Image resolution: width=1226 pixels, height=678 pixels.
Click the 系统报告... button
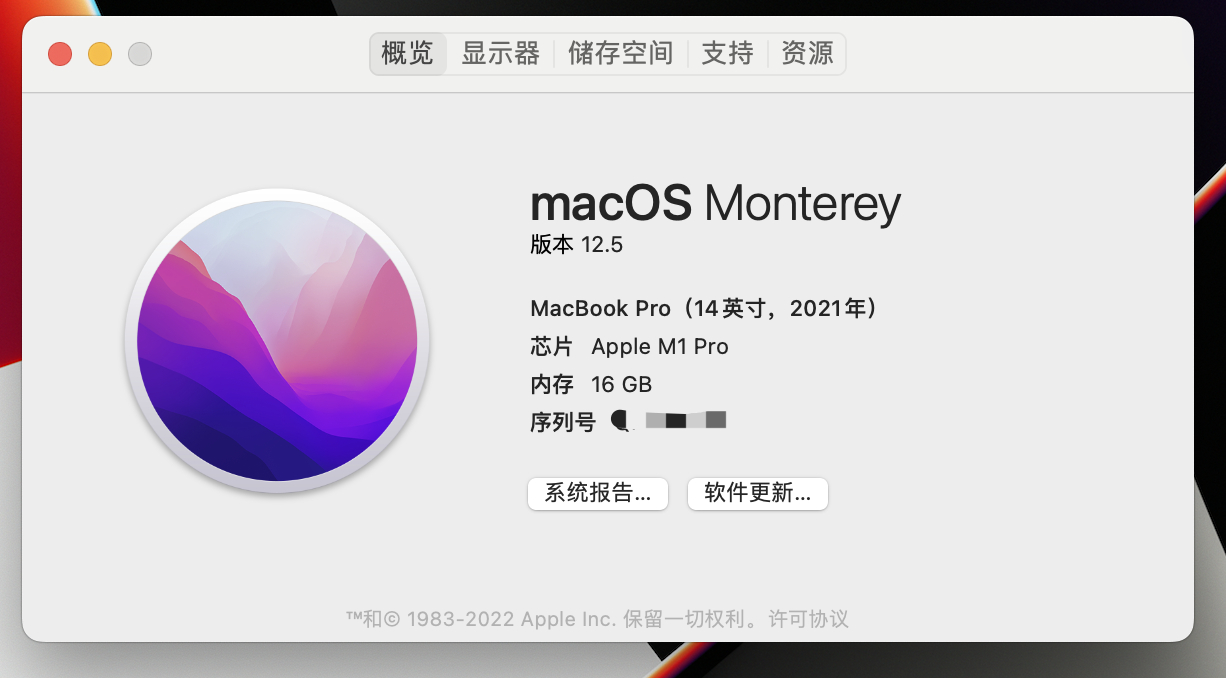coord(598,493)
